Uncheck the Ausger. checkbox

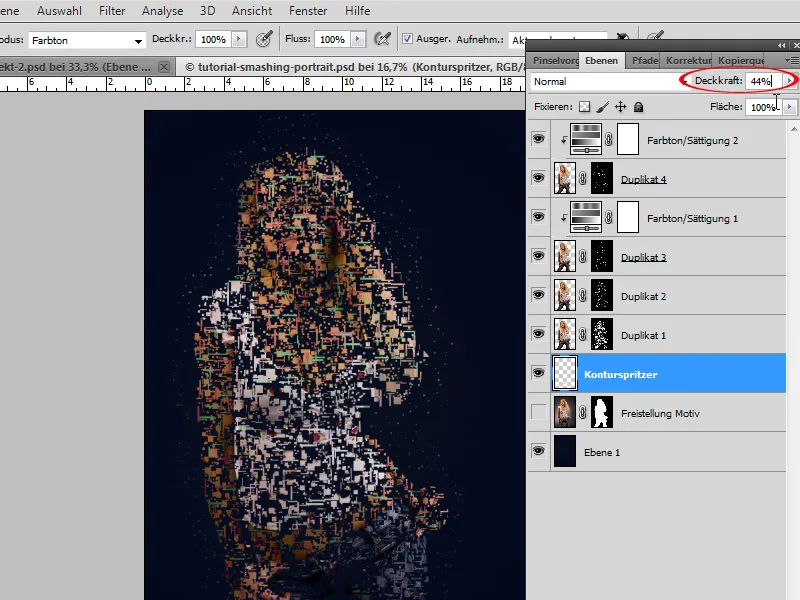407,39
